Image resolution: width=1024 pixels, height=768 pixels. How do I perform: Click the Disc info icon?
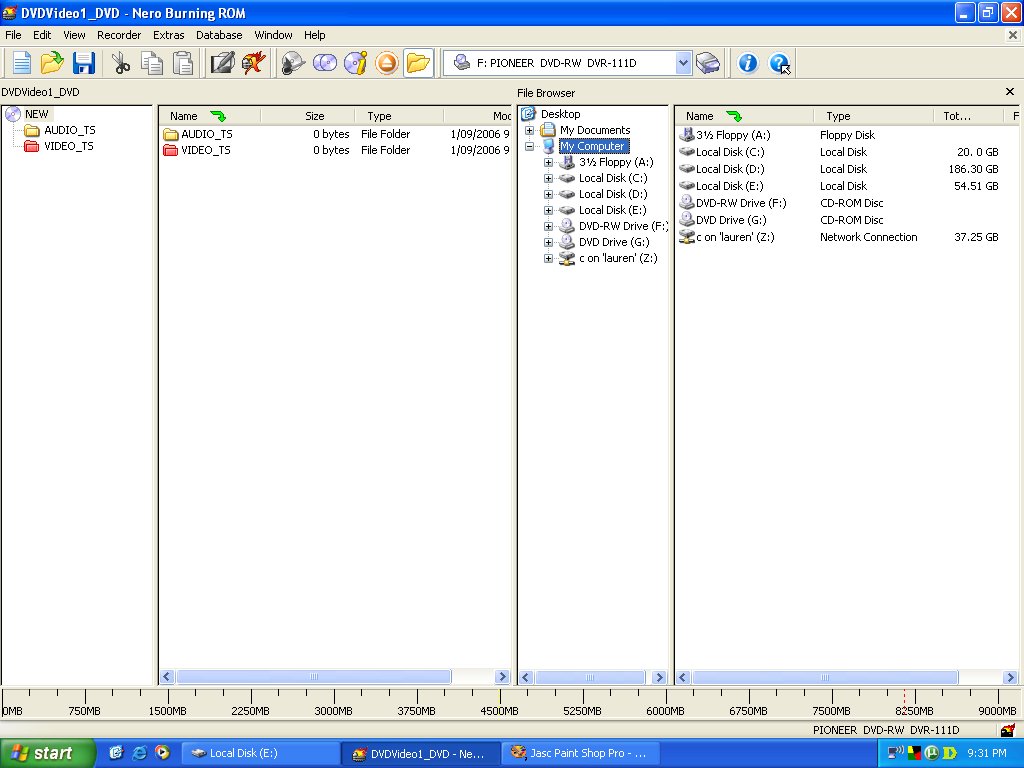pos(355,63)
